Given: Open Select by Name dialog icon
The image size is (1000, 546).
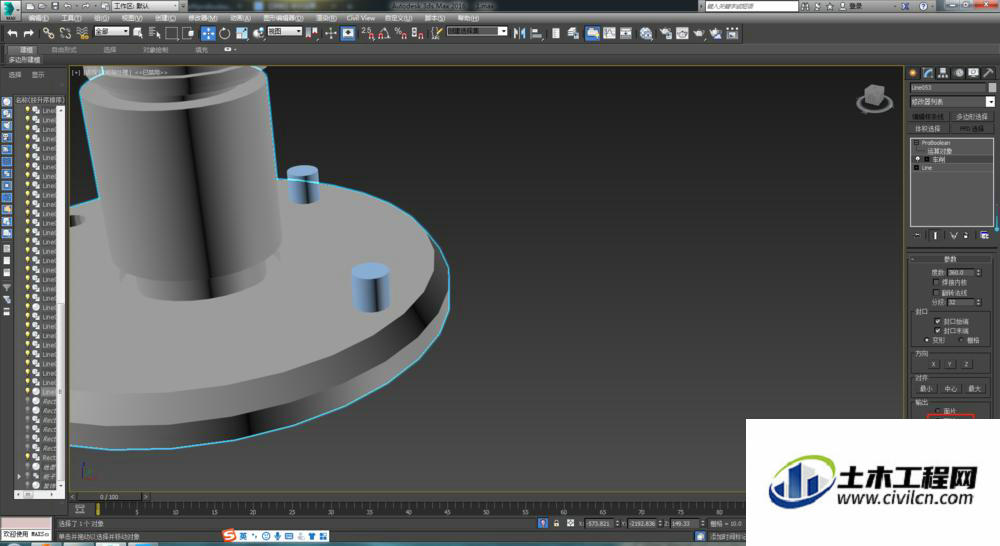Looking at the screenshot, I should click(154, 33).
